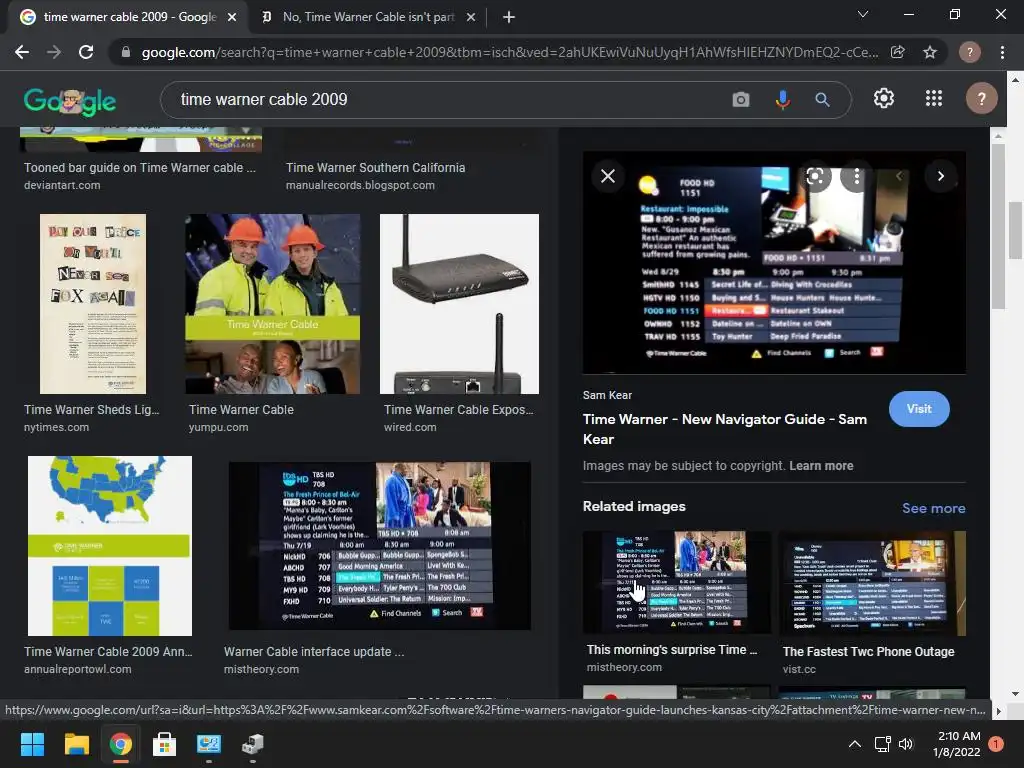The width and height of the screenshot is (1024, 768).
Task: Start voice search with microphone icon
Action: pos(782,99)
